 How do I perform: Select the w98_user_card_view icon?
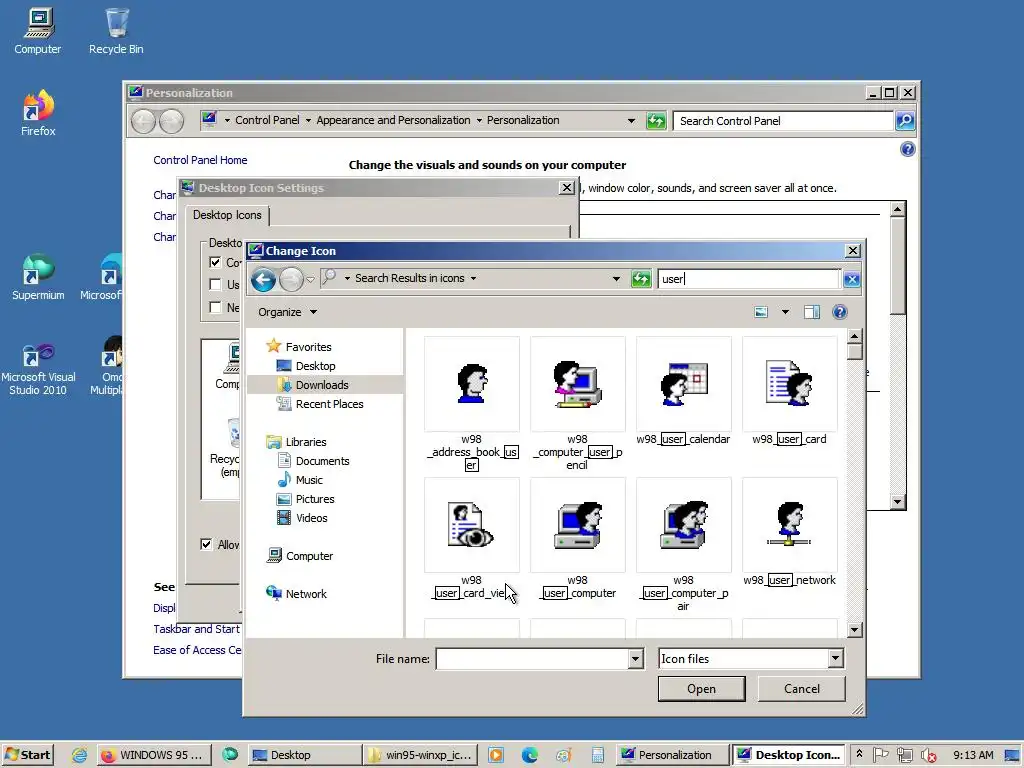[x=472, y=525]
